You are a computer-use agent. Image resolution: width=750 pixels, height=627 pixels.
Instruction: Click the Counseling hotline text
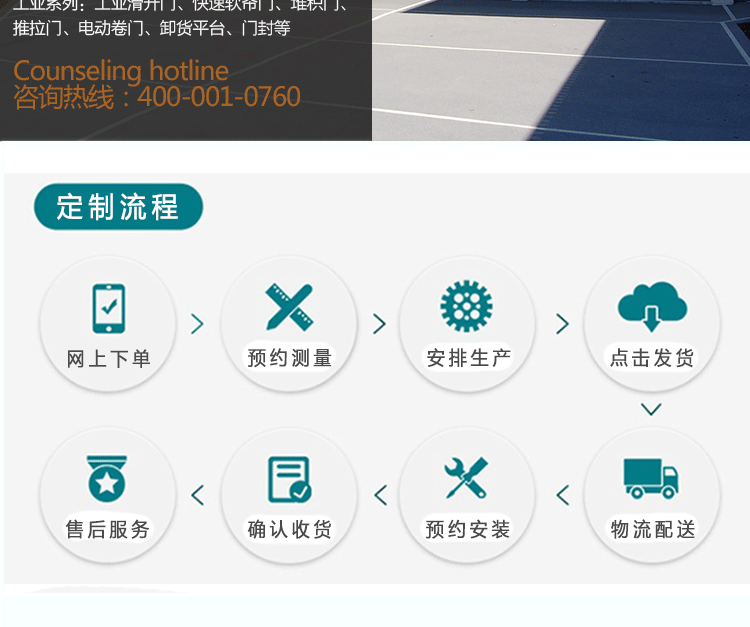coord(121,71)
